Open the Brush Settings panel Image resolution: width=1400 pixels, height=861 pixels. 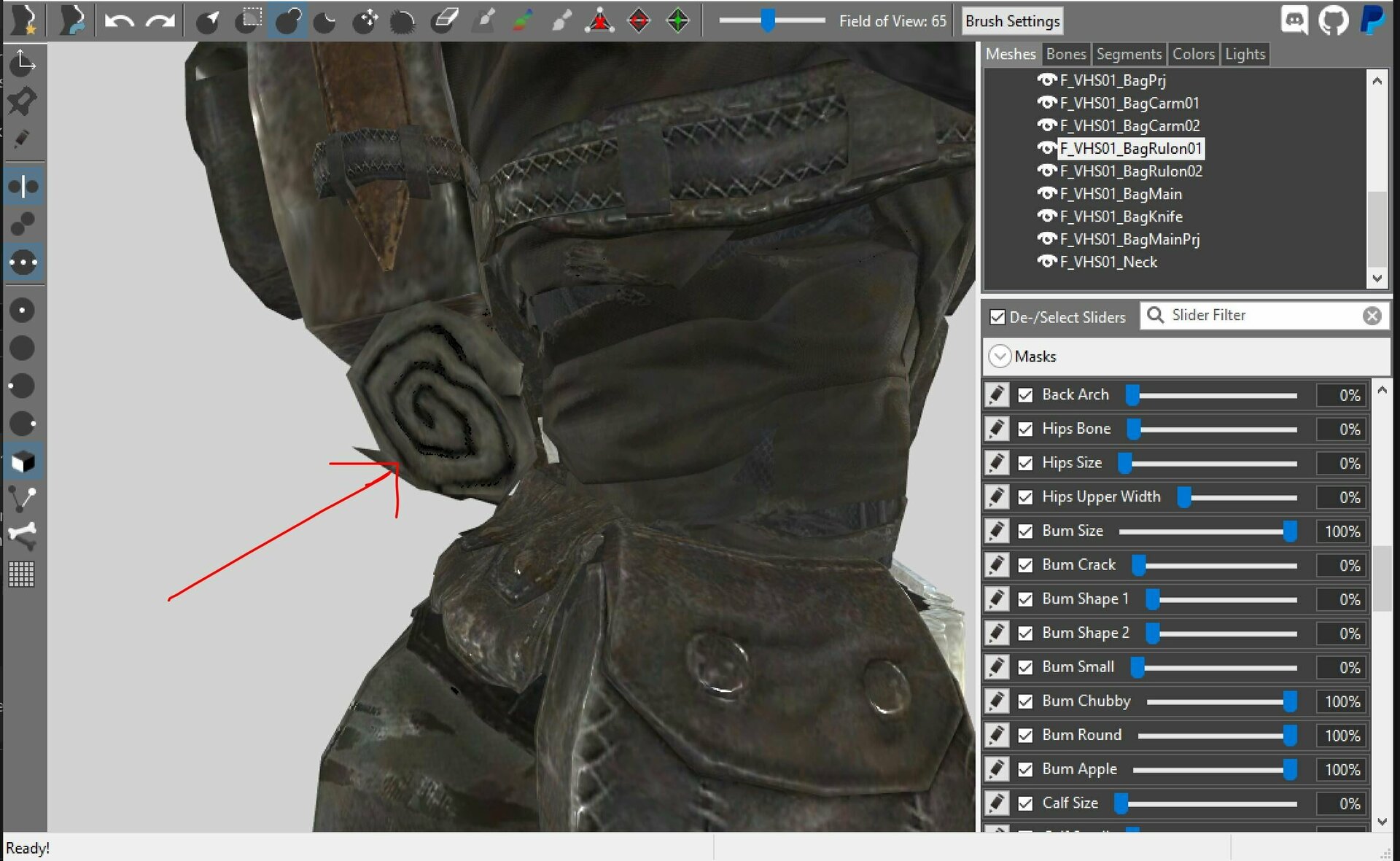[1012, 21]
